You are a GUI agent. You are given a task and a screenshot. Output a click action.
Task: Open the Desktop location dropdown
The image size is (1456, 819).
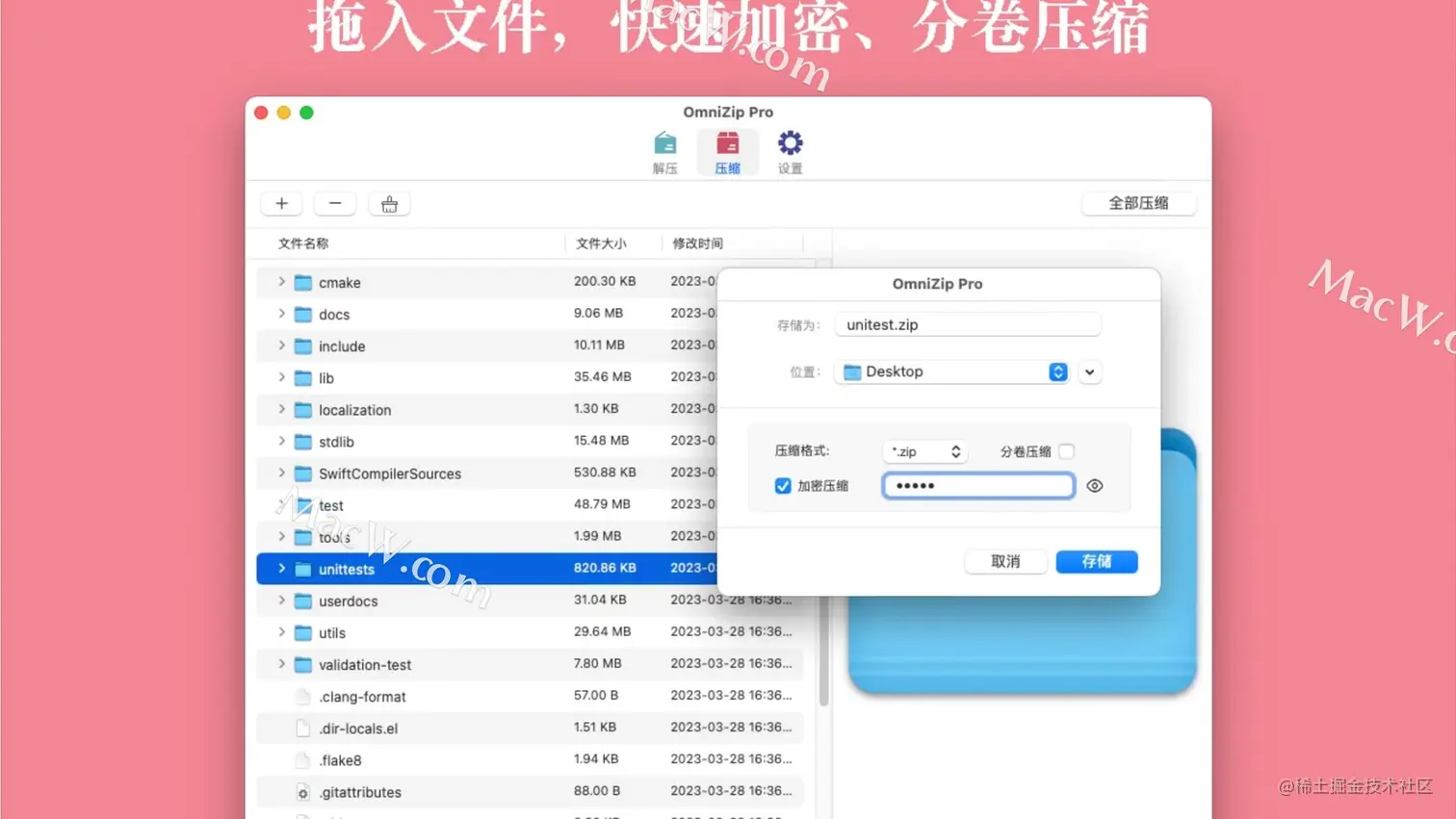[951, 371]
